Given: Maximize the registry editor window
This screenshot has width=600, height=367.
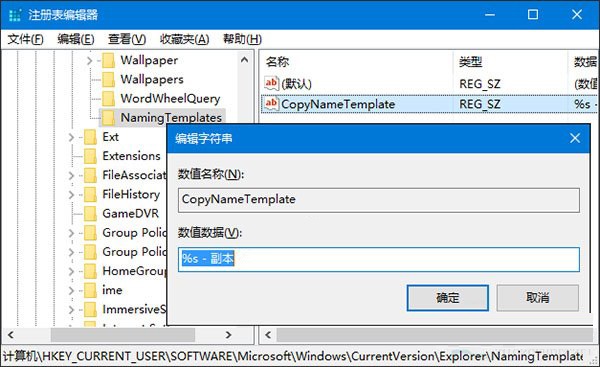Looking at the screenshot, I should (533, 15).
